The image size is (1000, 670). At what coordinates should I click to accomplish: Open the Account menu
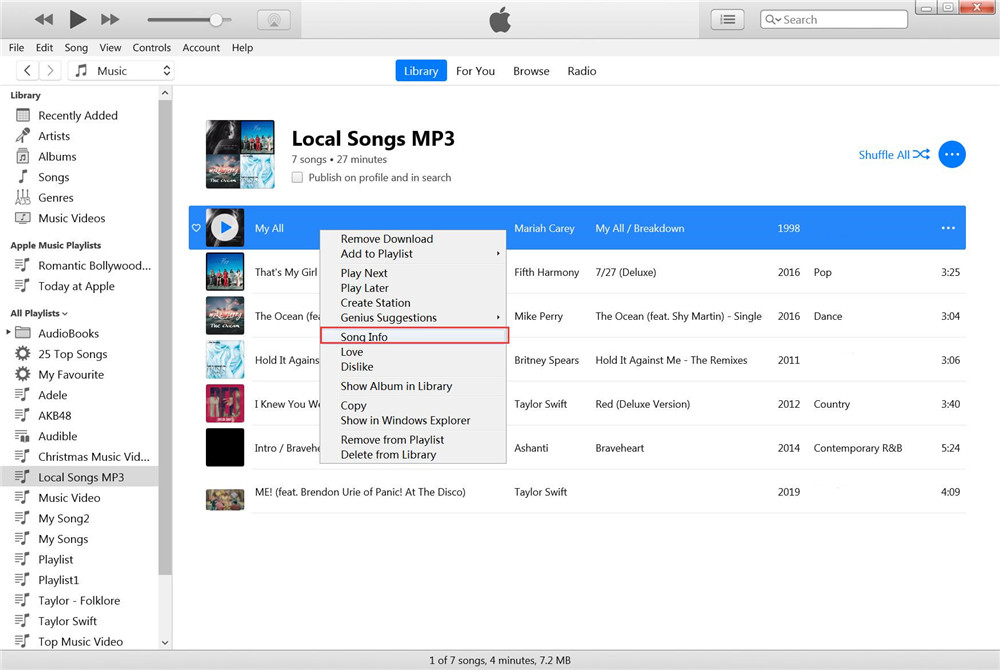point(201,48)
